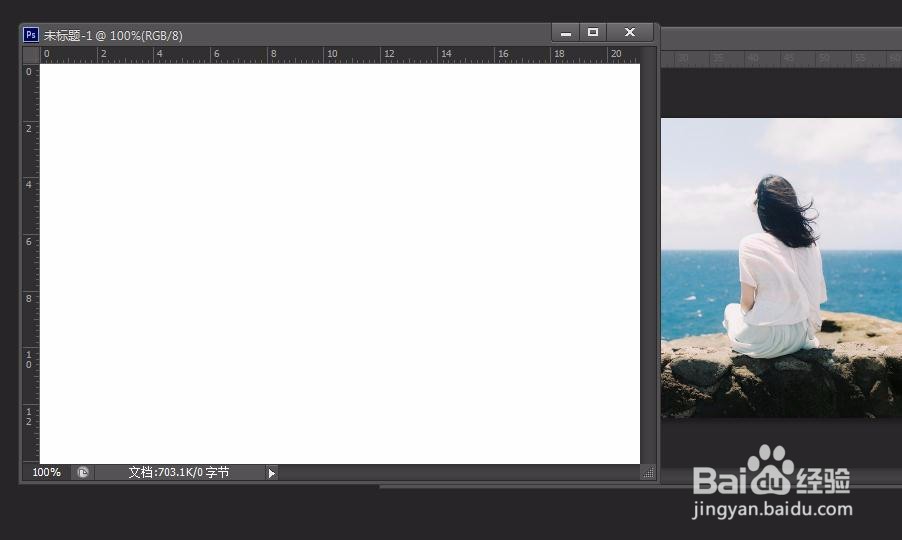Click the girl photo in the background window
Image resolution: width=902 pixels, height=540 pixels.
pyautogui.click(x=781, y=267)
